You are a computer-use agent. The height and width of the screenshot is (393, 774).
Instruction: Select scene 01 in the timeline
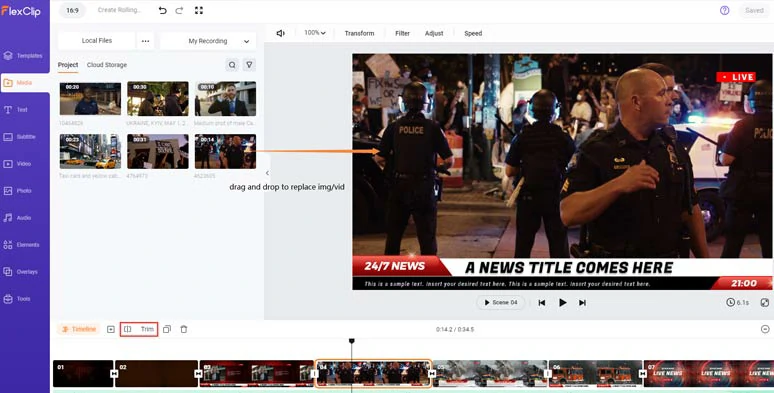[83, 374]
